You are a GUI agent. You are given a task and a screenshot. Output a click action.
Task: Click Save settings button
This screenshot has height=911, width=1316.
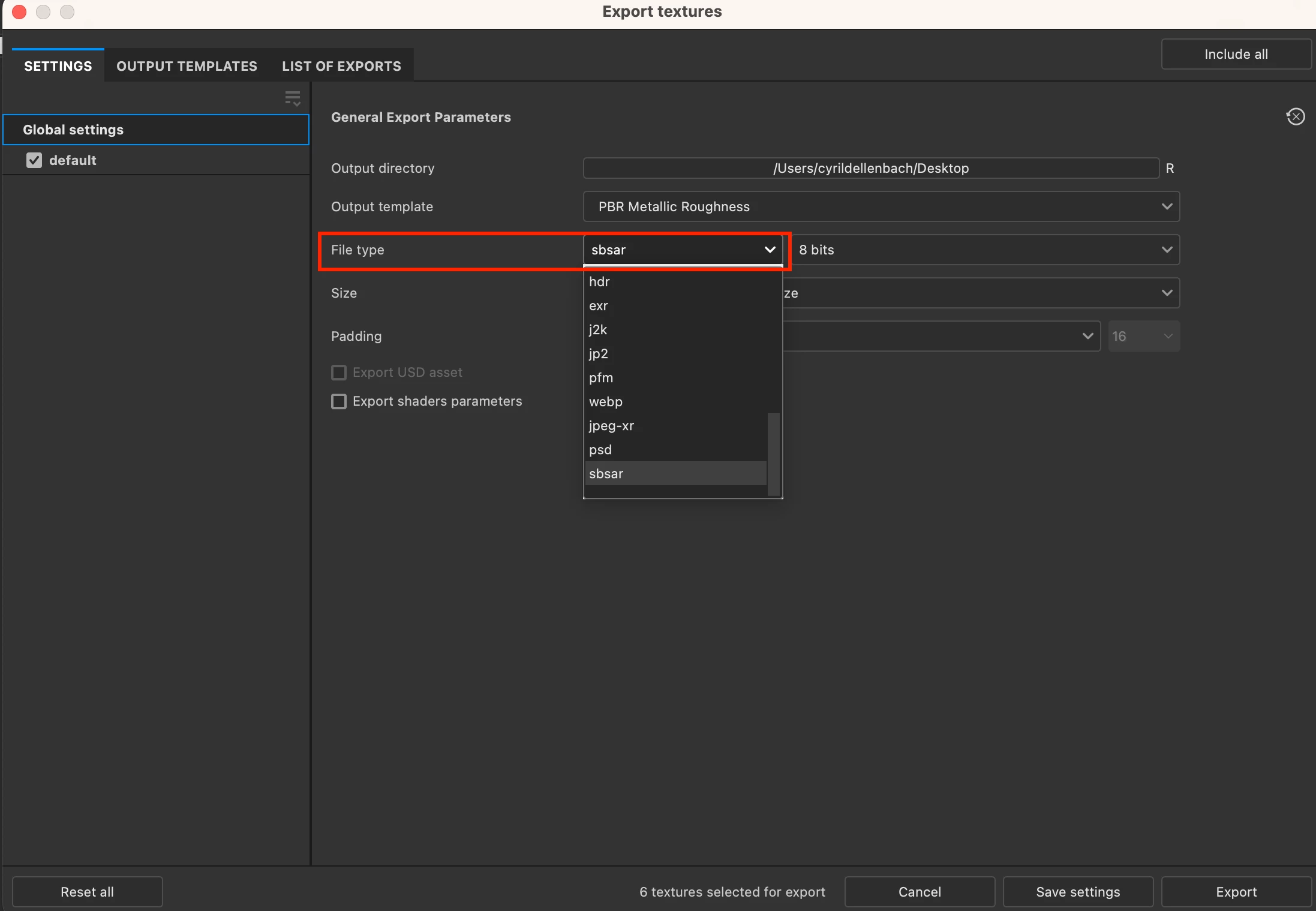1077,892
